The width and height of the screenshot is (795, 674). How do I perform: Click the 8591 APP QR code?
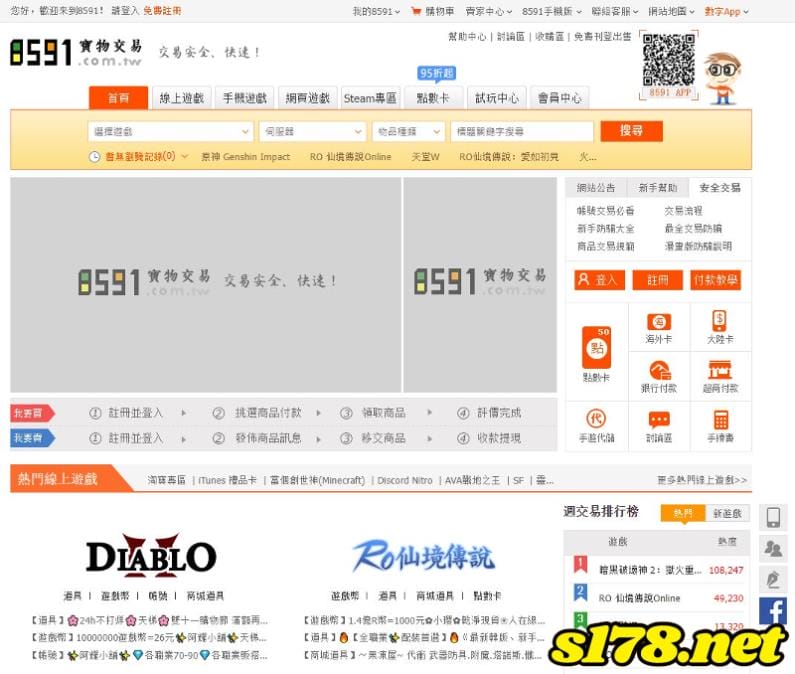[669, 60]
